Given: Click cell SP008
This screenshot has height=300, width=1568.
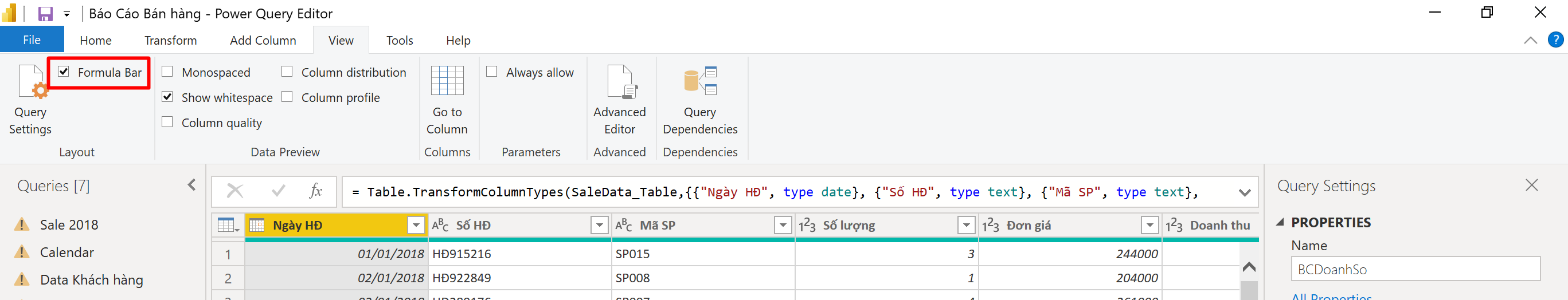Looking at the screenshot, I should [703, 278].
